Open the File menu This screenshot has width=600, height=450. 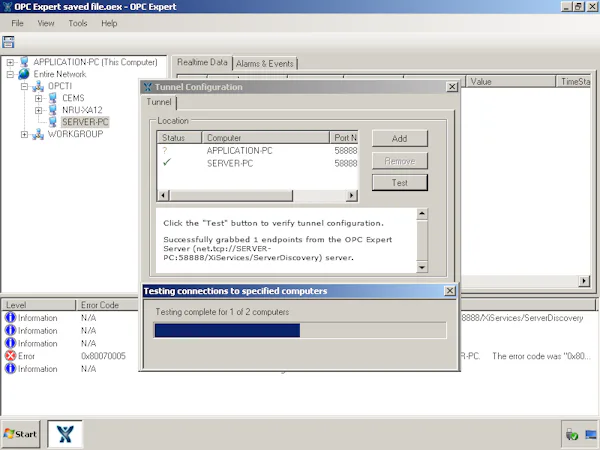click(x=17, y=23)
